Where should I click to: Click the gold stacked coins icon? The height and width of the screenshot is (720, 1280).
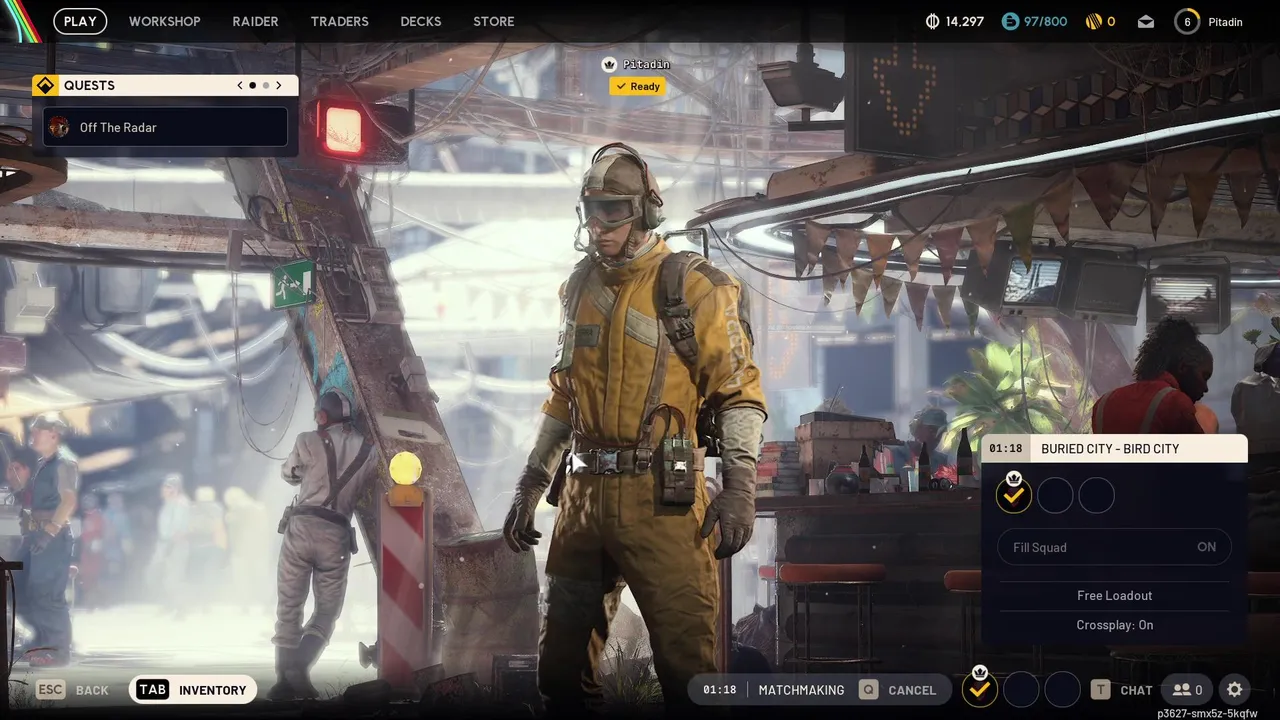1094,21
